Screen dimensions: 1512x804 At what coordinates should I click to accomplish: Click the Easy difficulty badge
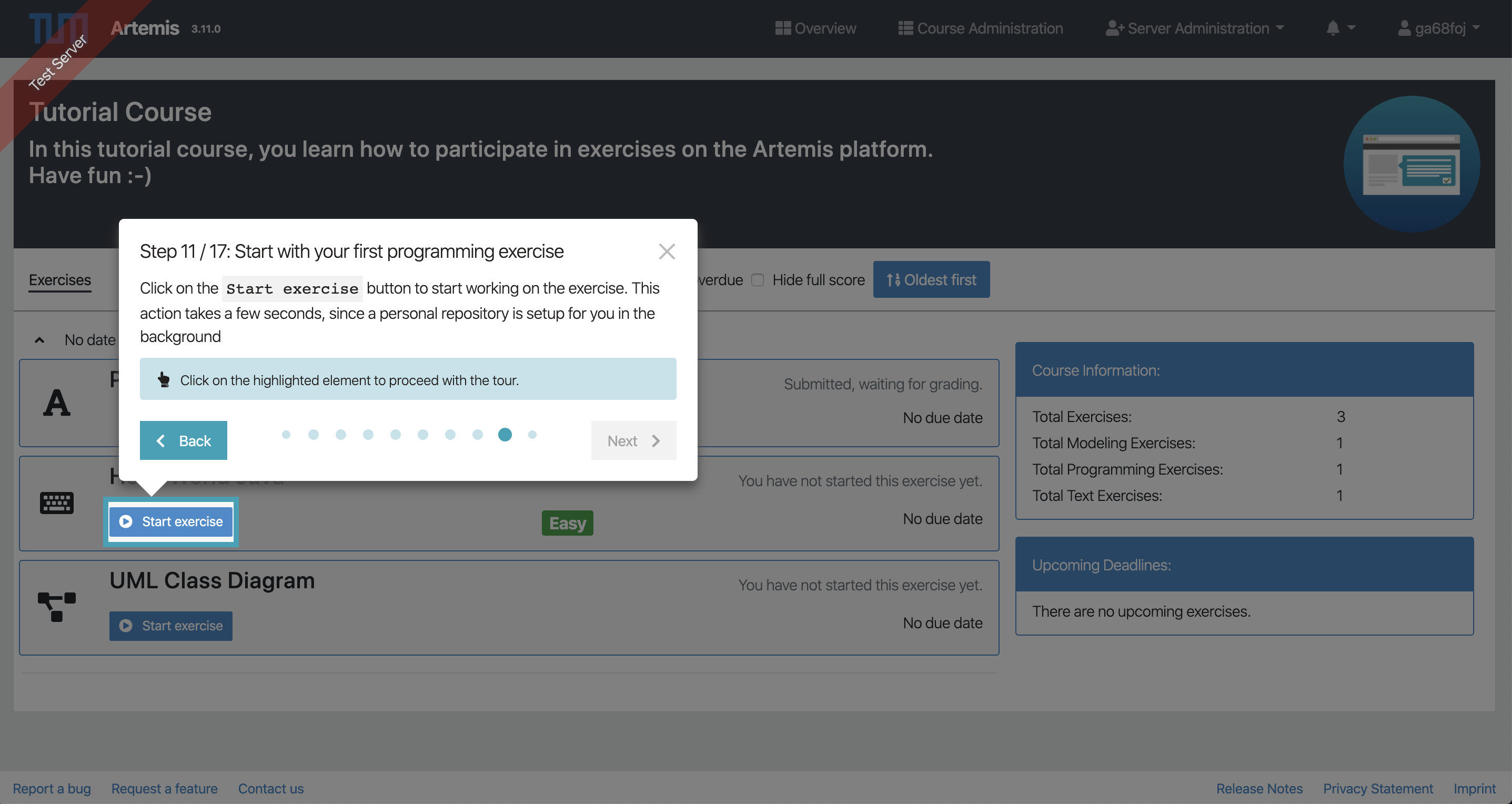pyautogui.click(x=567, y=522)
